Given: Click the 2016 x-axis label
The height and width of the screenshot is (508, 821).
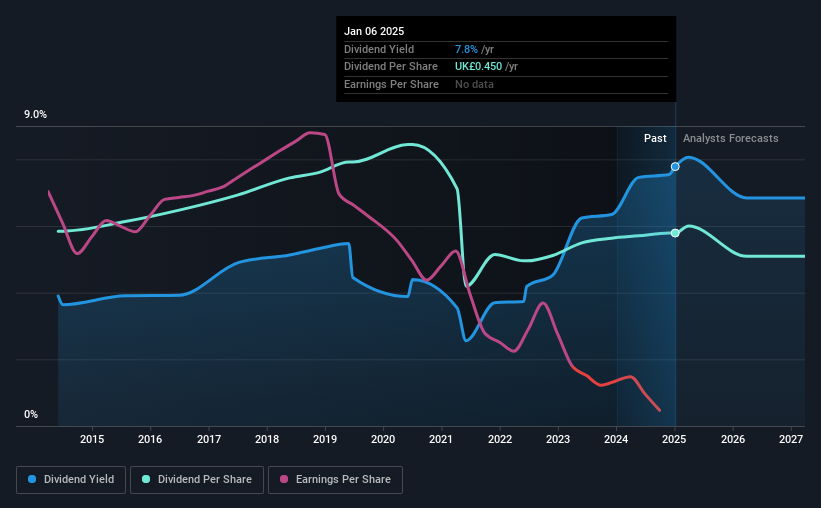Looking at the screenshot, I should click(x=150, y=439).
